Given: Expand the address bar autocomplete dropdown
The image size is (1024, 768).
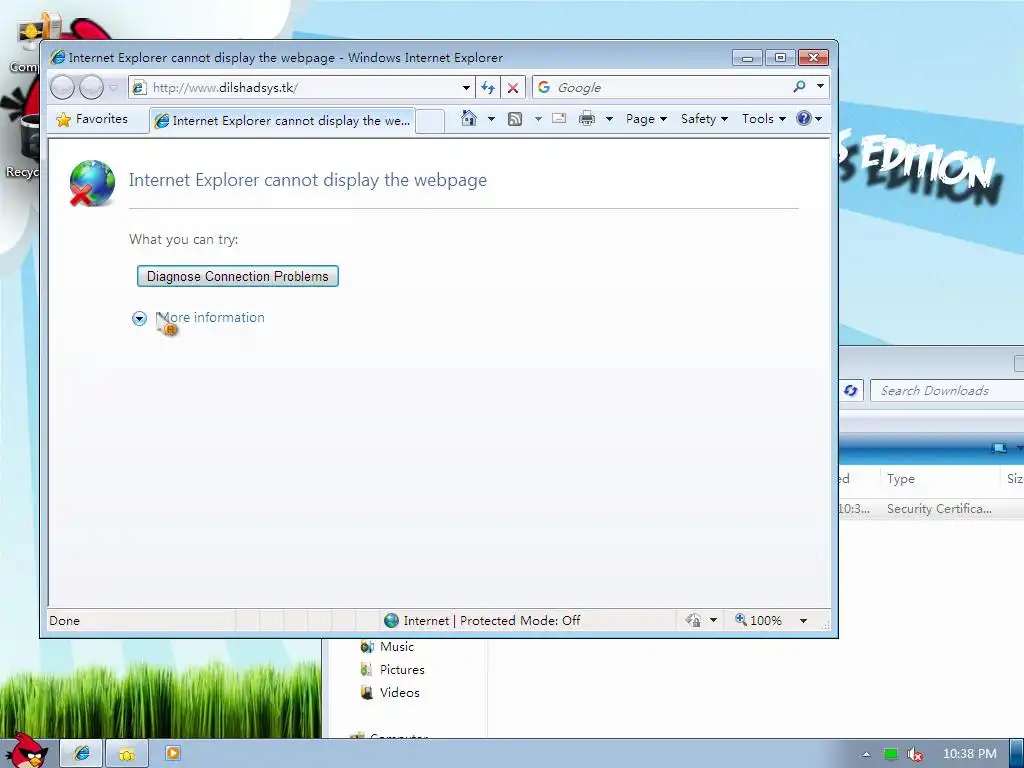Looking at the screenshot, I should point(466,88).
